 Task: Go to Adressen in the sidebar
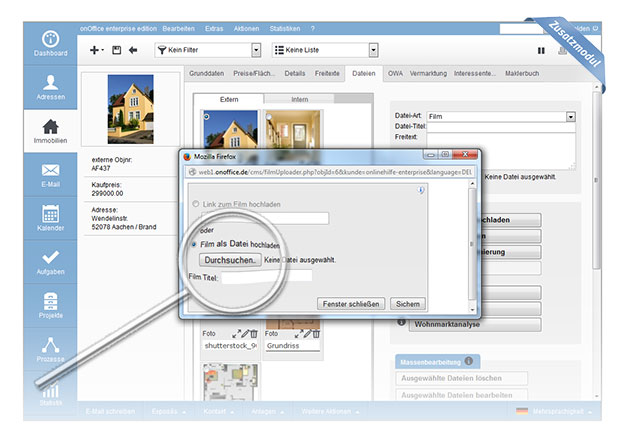50,87
